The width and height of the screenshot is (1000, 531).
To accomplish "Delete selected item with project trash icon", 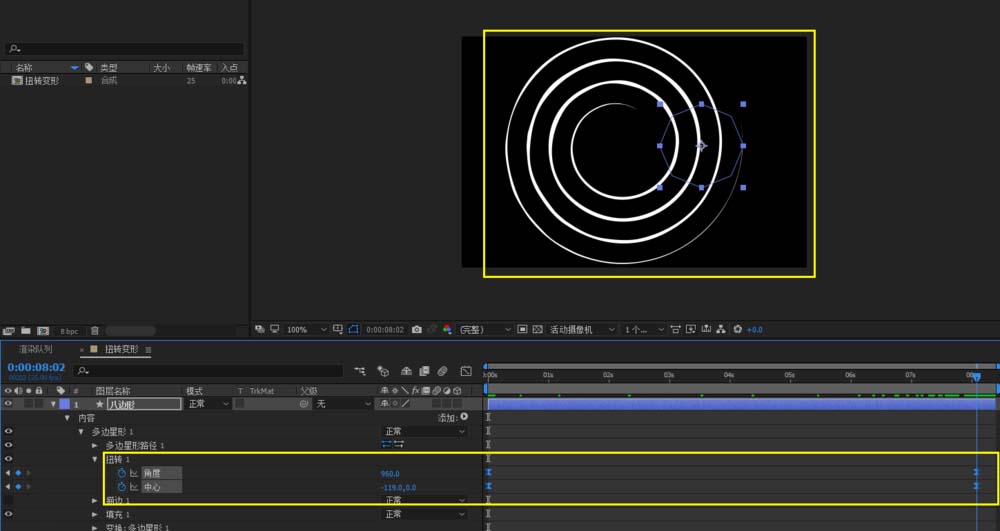I will [x=95, y=330].
